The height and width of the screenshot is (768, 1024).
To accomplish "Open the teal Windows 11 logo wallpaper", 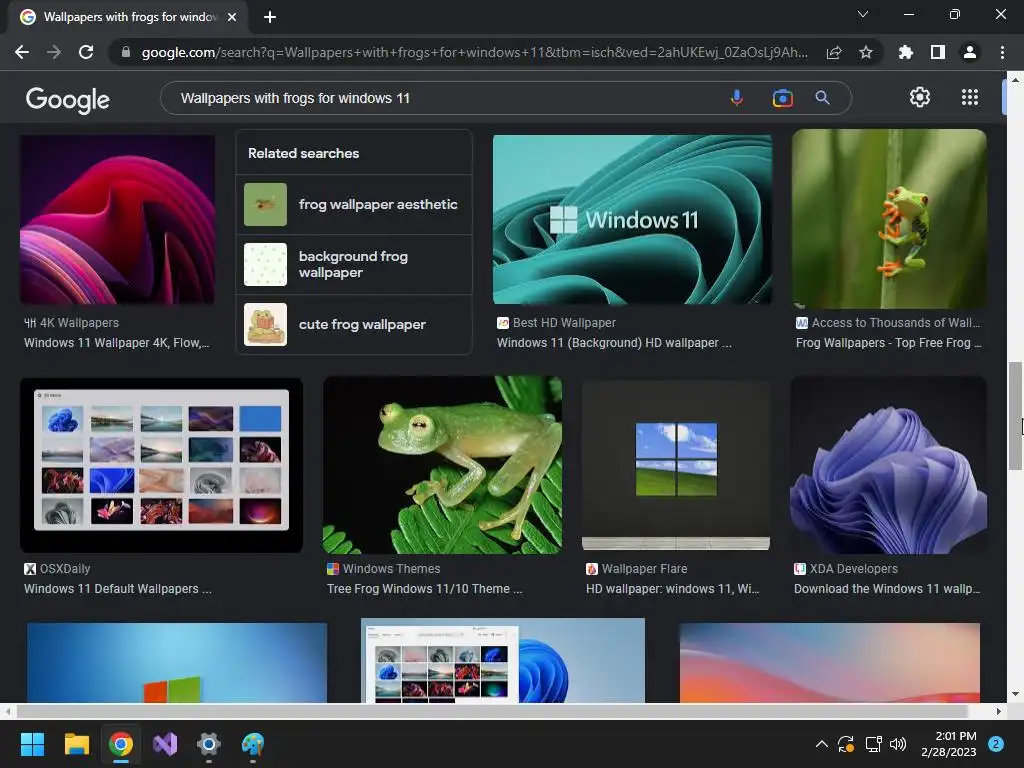I will pos(632,219).
